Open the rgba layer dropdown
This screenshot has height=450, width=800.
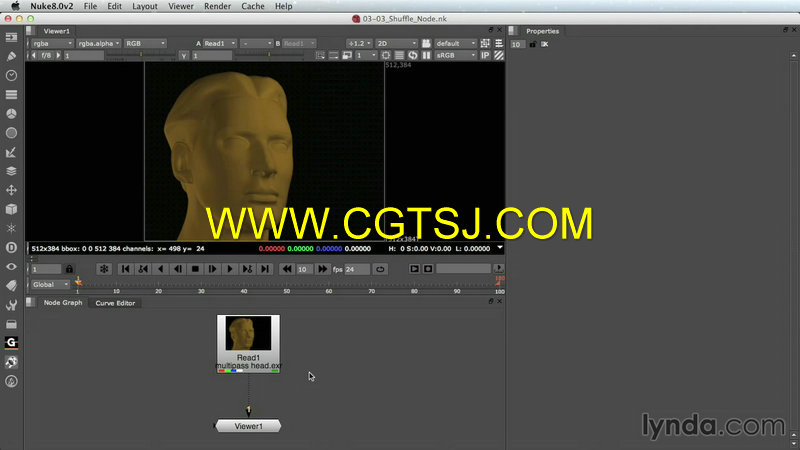tap(52, 43)
